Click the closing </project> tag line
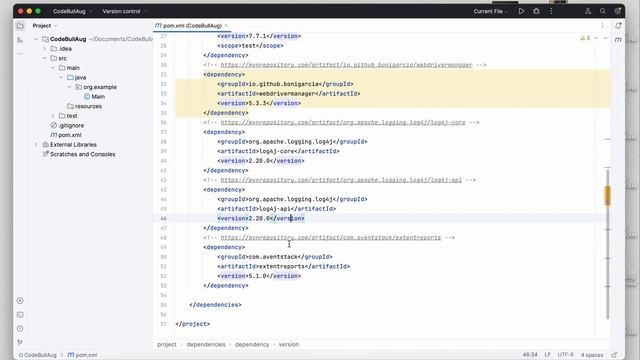Screen dimensions: 640x360 click(x=193, y=324)
